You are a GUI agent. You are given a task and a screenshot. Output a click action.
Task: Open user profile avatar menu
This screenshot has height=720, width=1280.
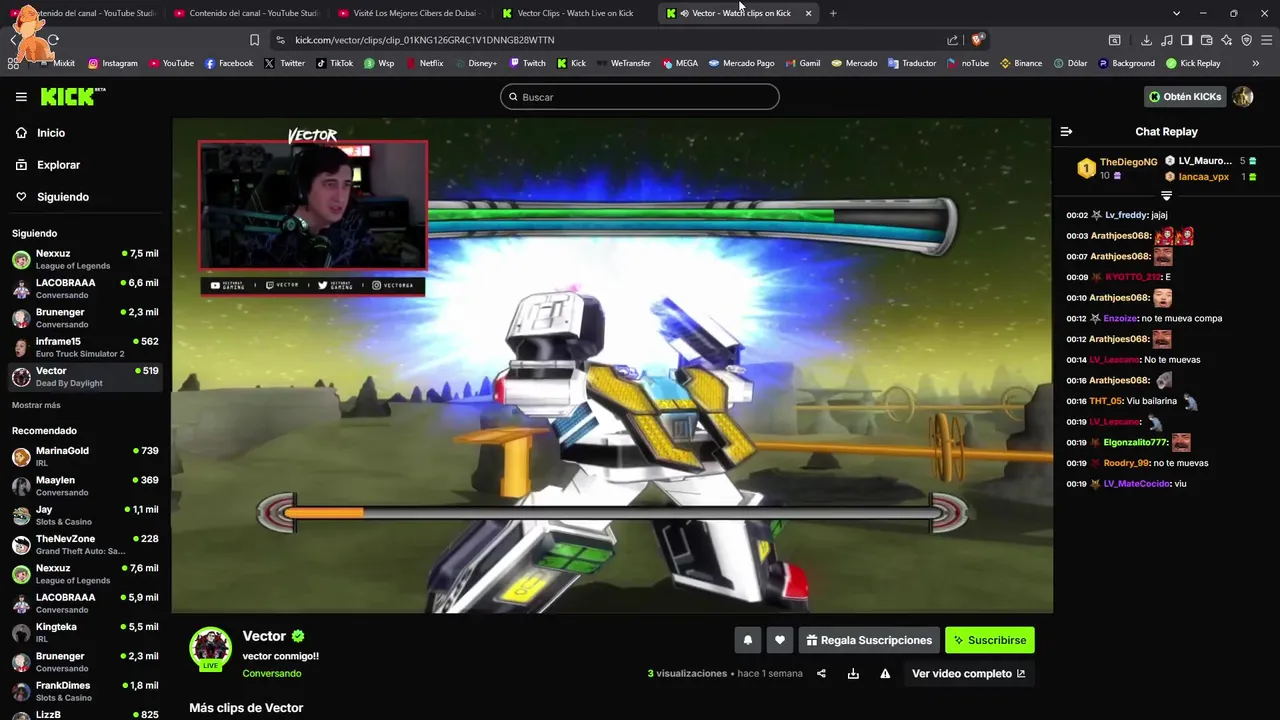click(x=1243, y=97)
